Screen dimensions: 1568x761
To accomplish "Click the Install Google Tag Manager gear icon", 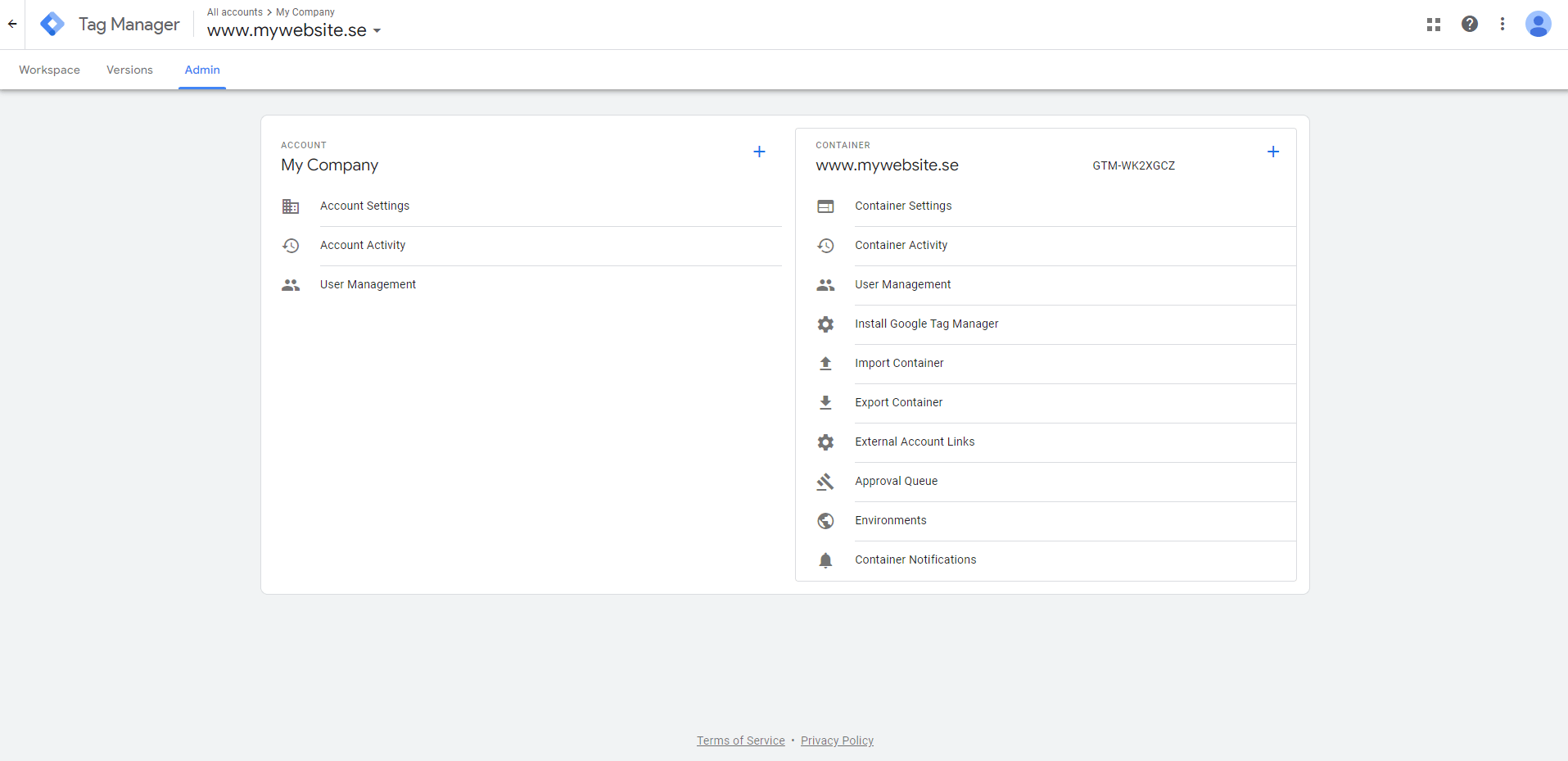I will (825, 324).
